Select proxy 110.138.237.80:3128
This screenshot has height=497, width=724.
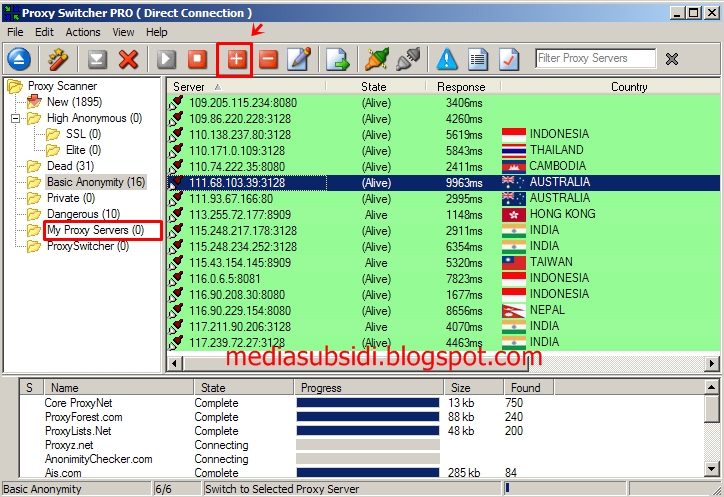click(x=240, y=135)
